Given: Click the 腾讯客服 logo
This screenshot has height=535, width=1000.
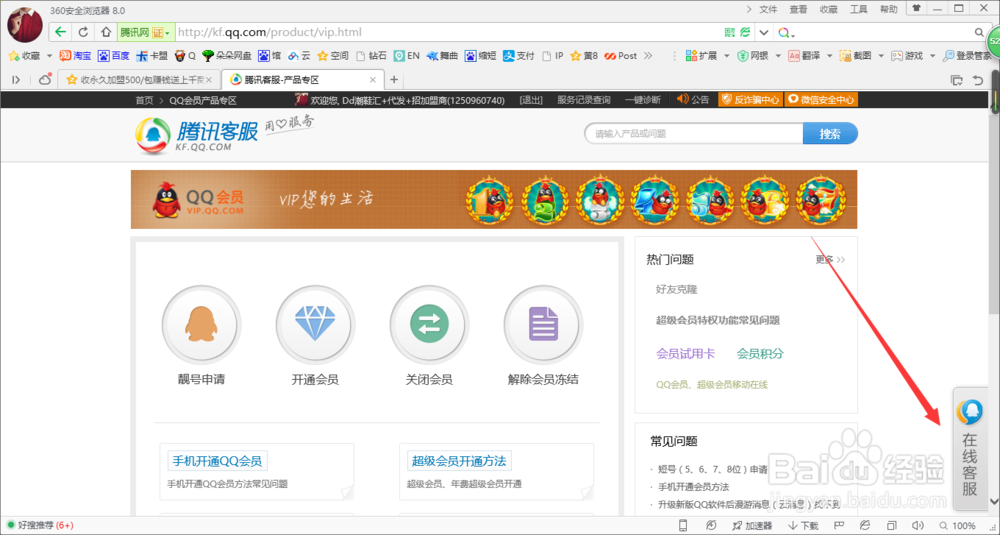Looking at the screenshot, I should (x=198, y=136).
